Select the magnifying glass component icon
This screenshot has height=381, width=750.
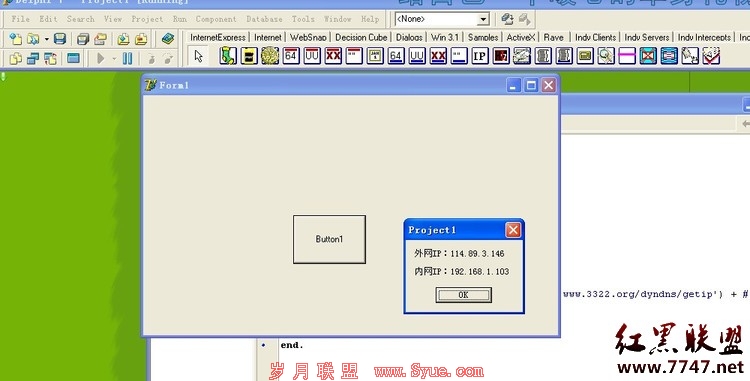[606, 56]
